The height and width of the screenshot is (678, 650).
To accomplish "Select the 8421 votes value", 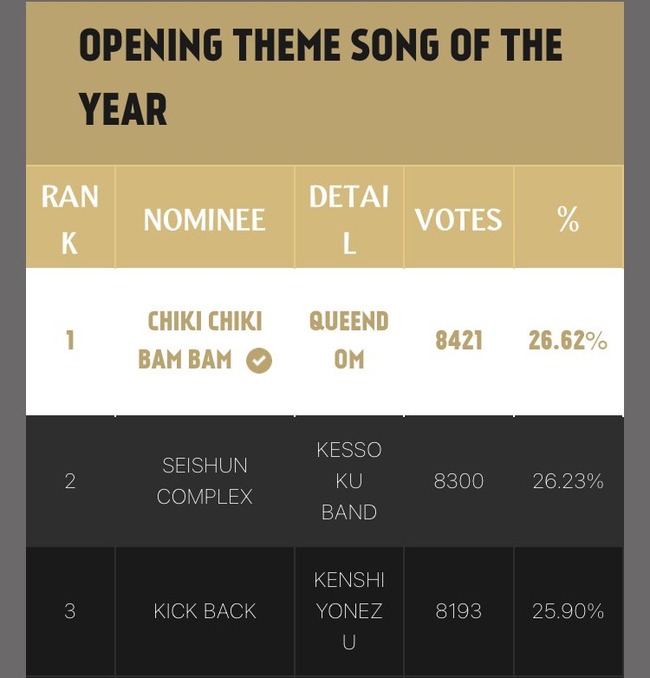I will tap(459, 341).
